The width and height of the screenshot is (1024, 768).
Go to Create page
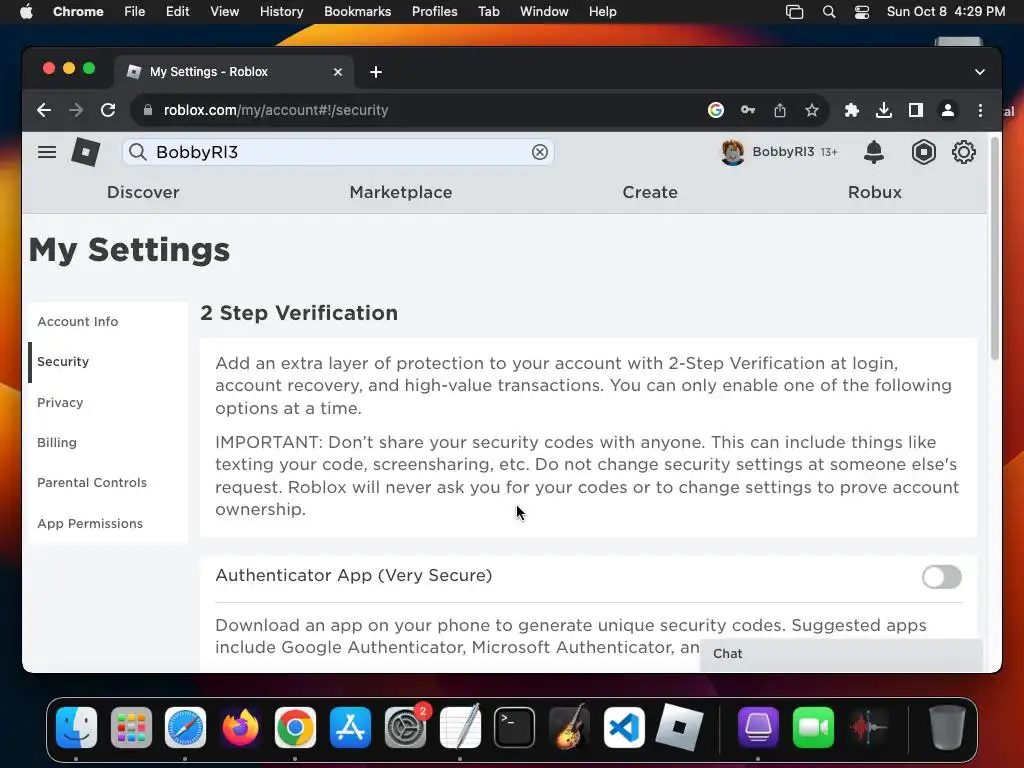click(x=650, y=192)
